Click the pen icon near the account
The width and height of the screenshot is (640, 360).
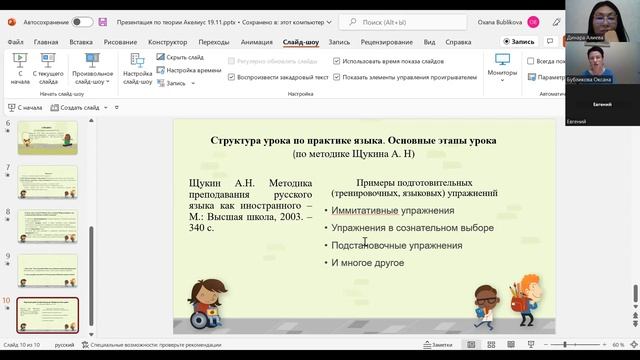[x=556, y=22]
